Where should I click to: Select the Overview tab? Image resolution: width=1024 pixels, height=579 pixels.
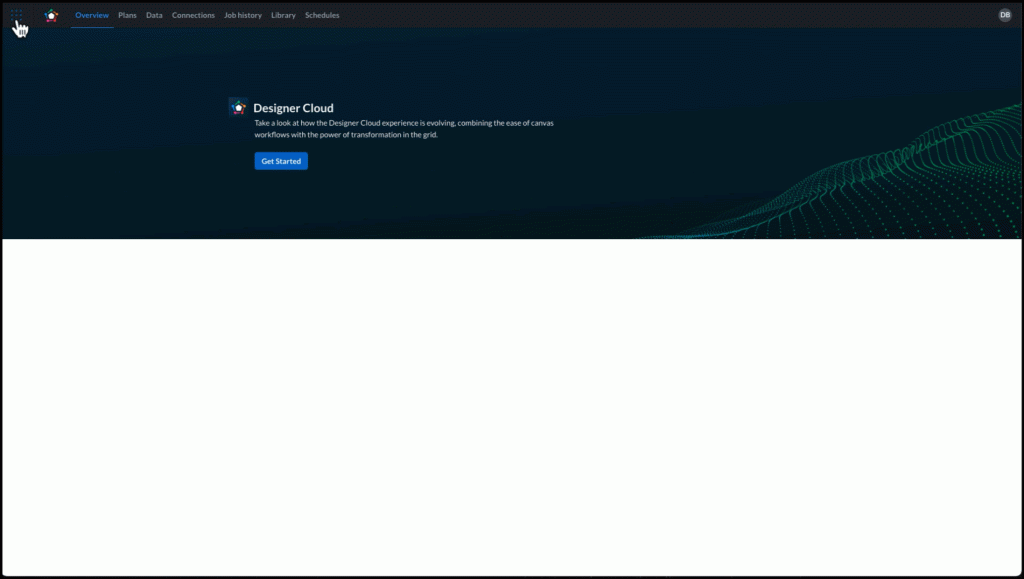92,15
